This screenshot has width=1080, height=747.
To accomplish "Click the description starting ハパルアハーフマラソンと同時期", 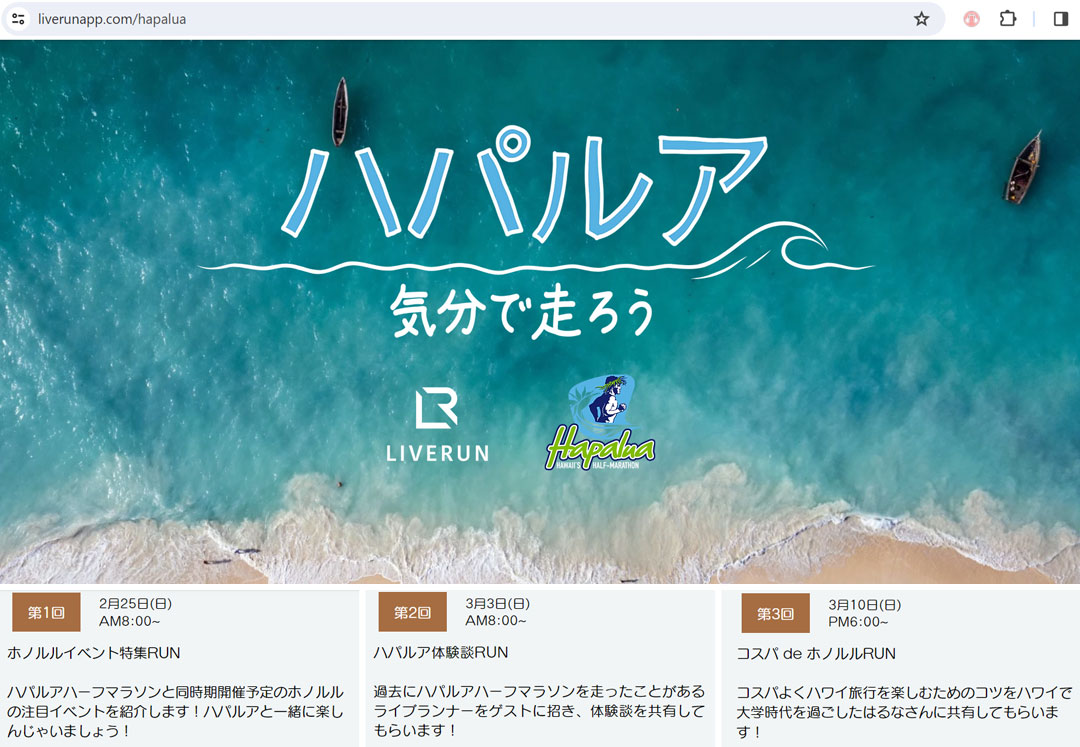I will (175, 711).
